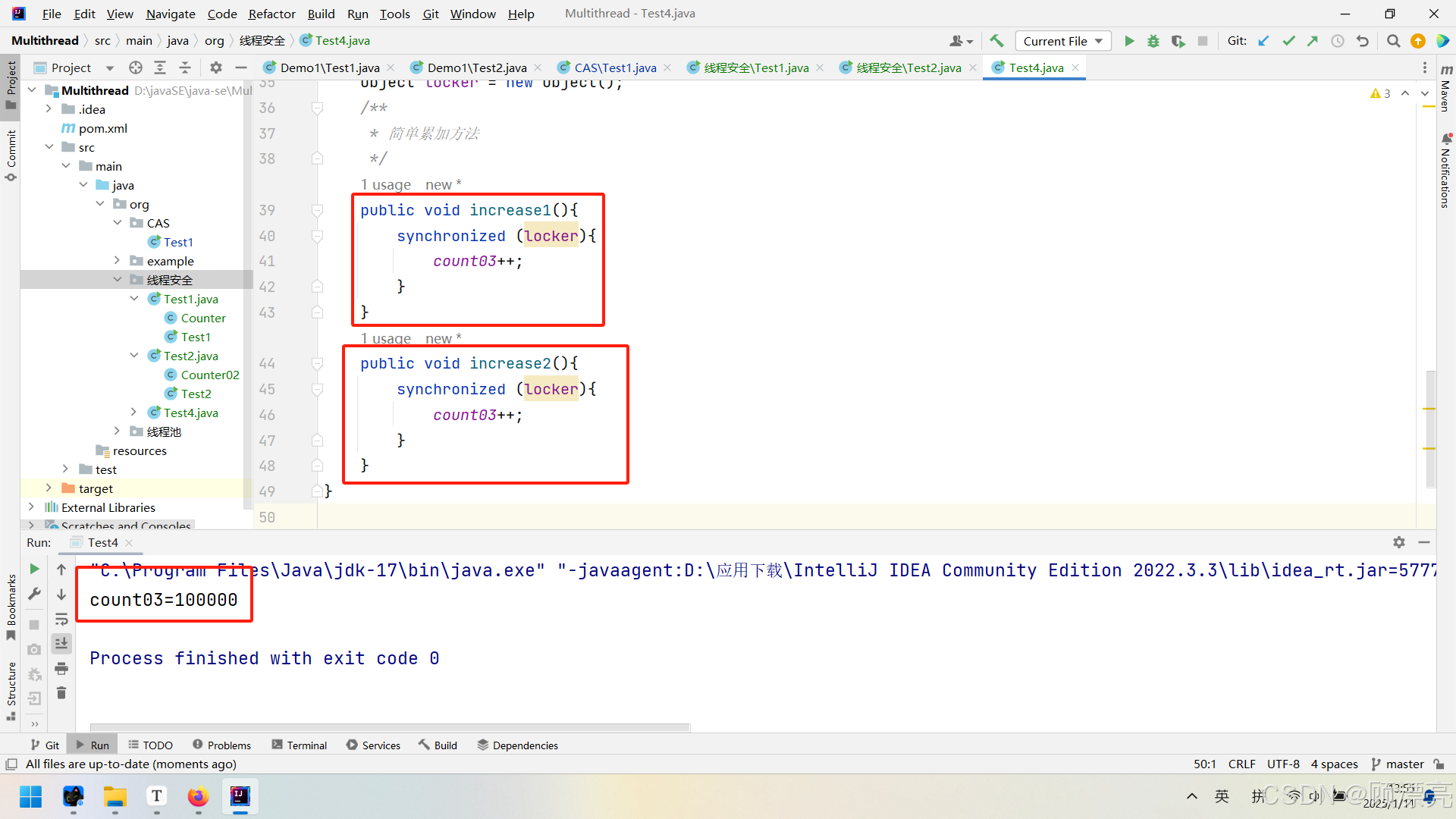Click the Build project hammer icon
Viewport: 1456px width, 819px height.
point(996,41)
